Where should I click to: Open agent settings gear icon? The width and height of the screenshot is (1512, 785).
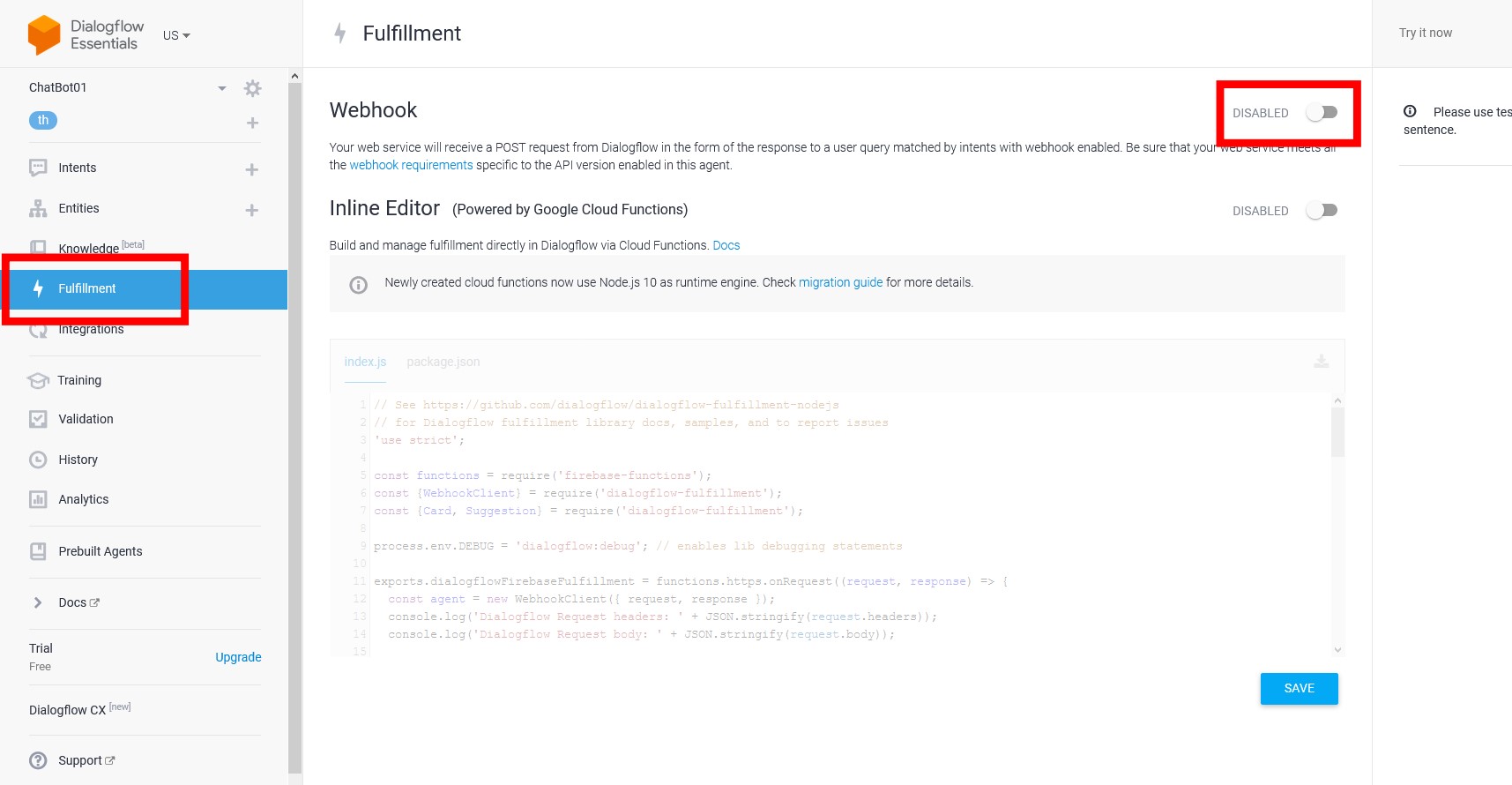point(253,88)
